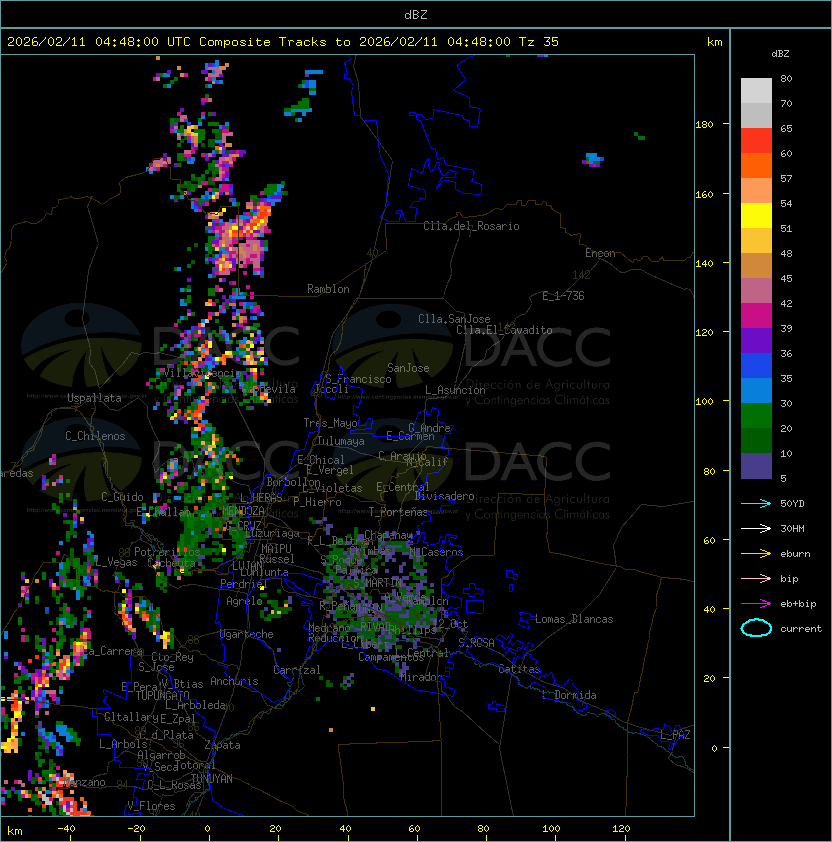Click the magenta eb+bip arrow icon
The image size is (832, 842).
tap(756, 604)
